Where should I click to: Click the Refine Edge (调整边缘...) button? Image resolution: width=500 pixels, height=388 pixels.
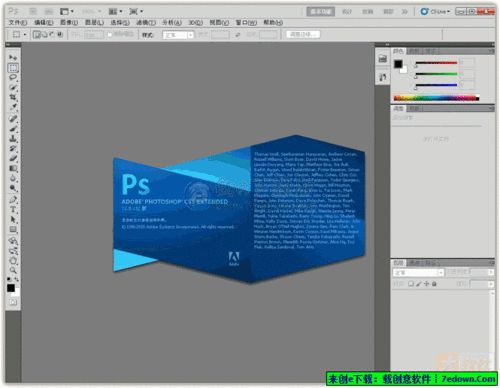[303, 34]
